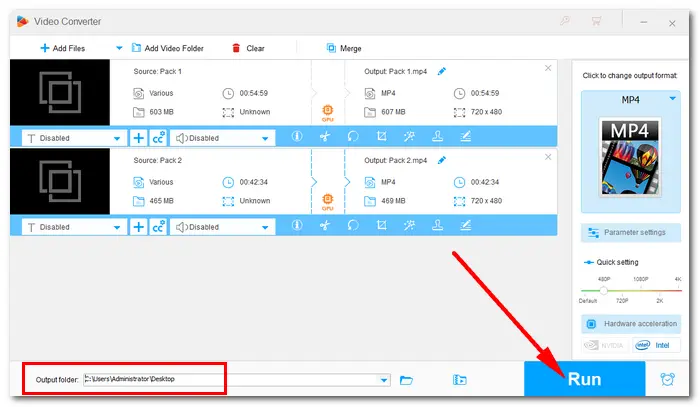The height and width of the screenshot is (407, 700).
Task: Open subtitle edit tool for Pack 1
Action: click(x=466, y=136)
